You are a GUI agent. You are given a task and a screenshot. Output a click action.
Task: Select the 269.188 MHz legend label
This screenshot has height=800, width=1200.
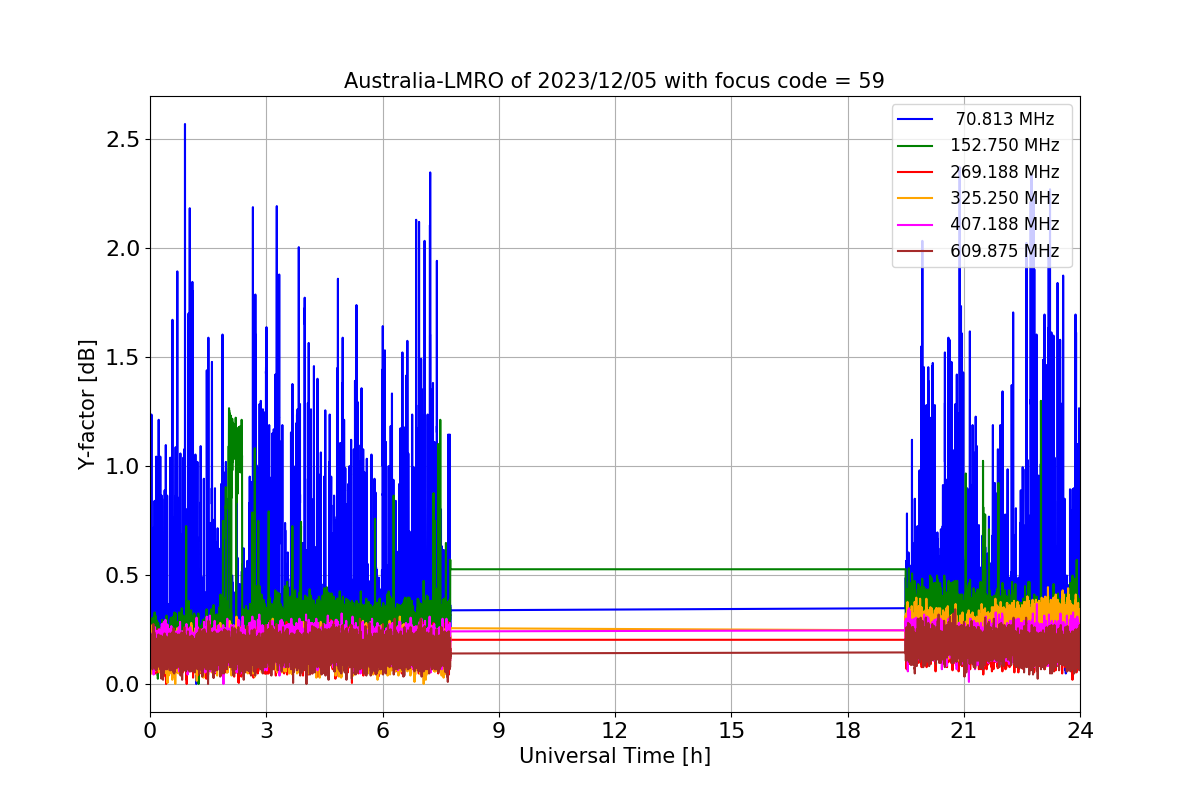(x=1005, y=172)
